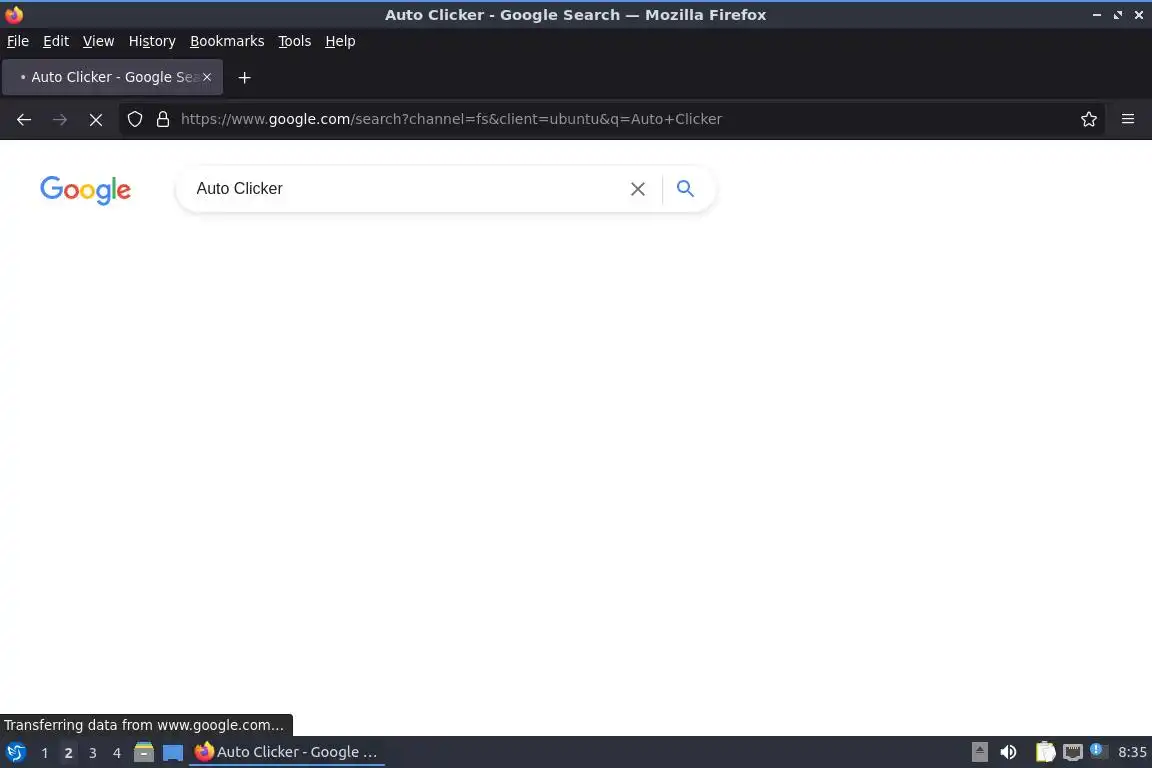View site security padlock information

[x=163, y=119]
